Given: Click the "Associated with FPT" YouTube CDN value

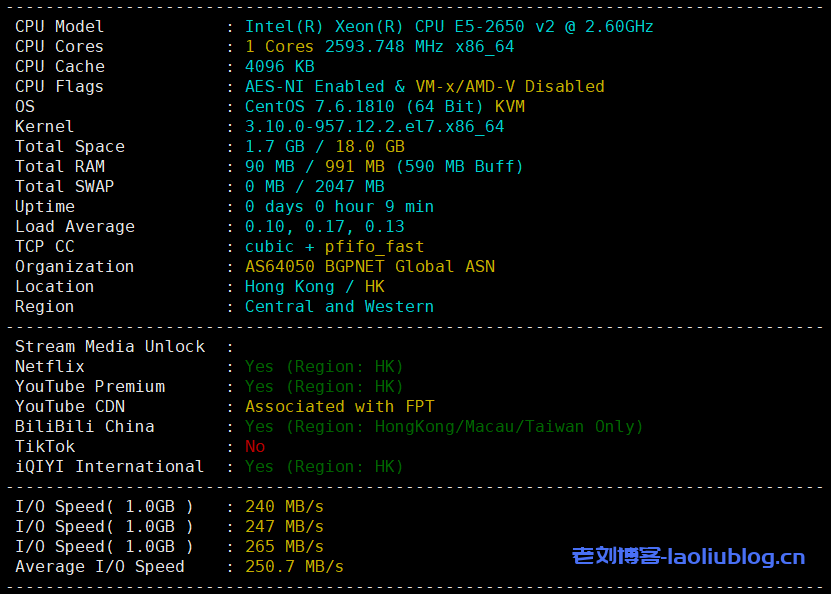Looking at the screenshot, I should pyautogui.click(x=339, y=407).
